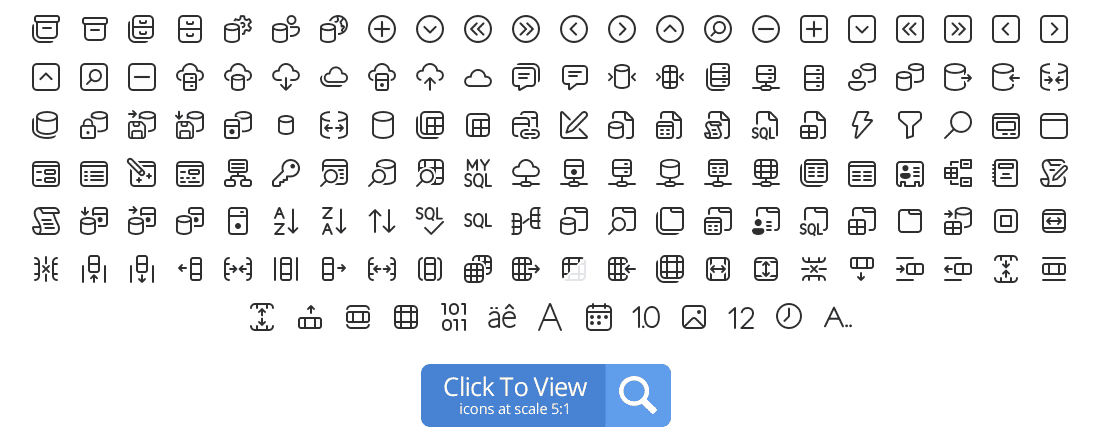Select the MY SQL text icon
This screenshot has width=1100, height=443.
tap(478, 173)
